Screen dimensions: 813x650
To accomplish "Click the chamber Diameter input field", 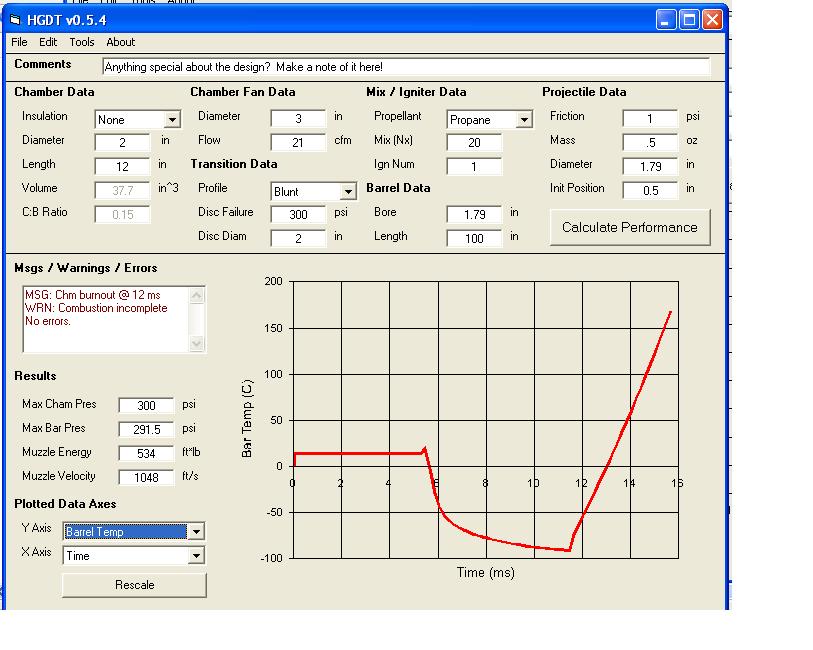I will pos(122,142).
